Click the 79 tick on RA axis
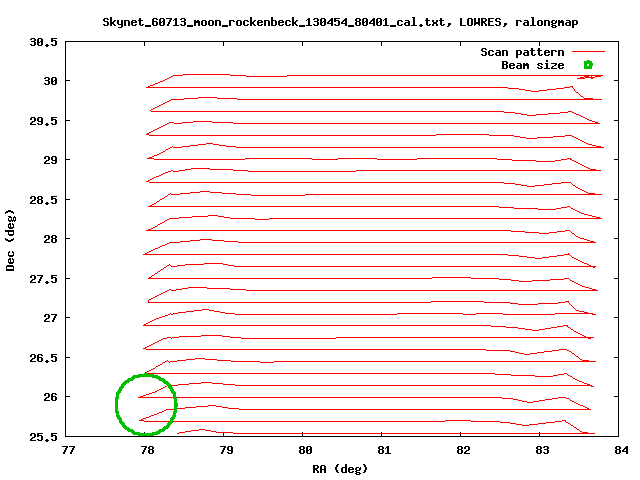 [x=226, y=450]
